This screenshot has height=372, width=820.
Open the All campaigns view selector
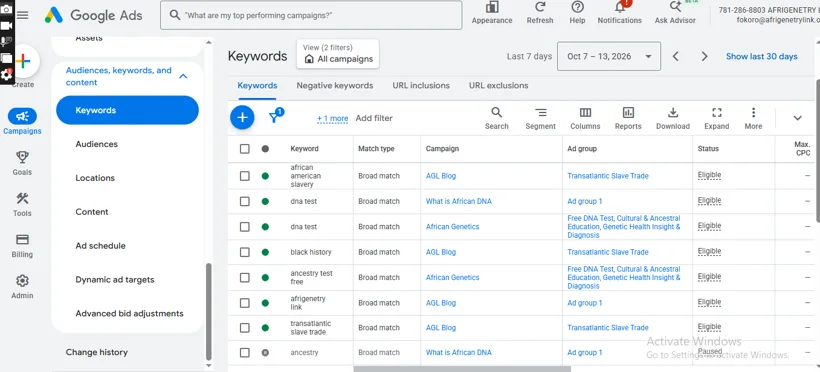[x=338, y=54]
